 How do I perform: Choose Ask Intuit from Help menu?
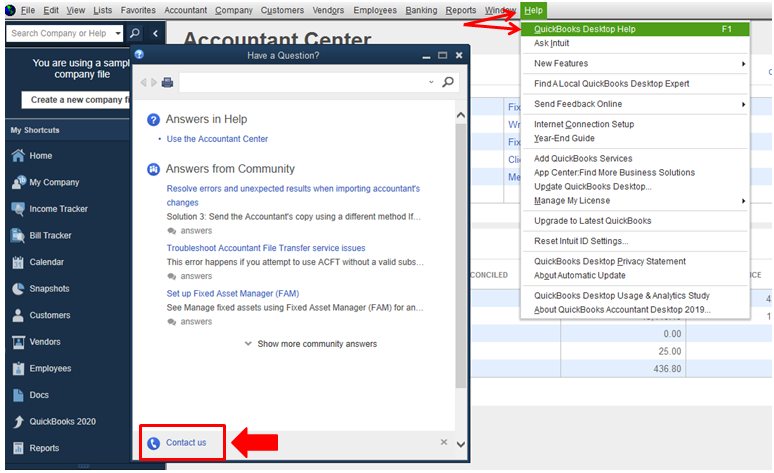pyautogui.click(x=551, y=43)
